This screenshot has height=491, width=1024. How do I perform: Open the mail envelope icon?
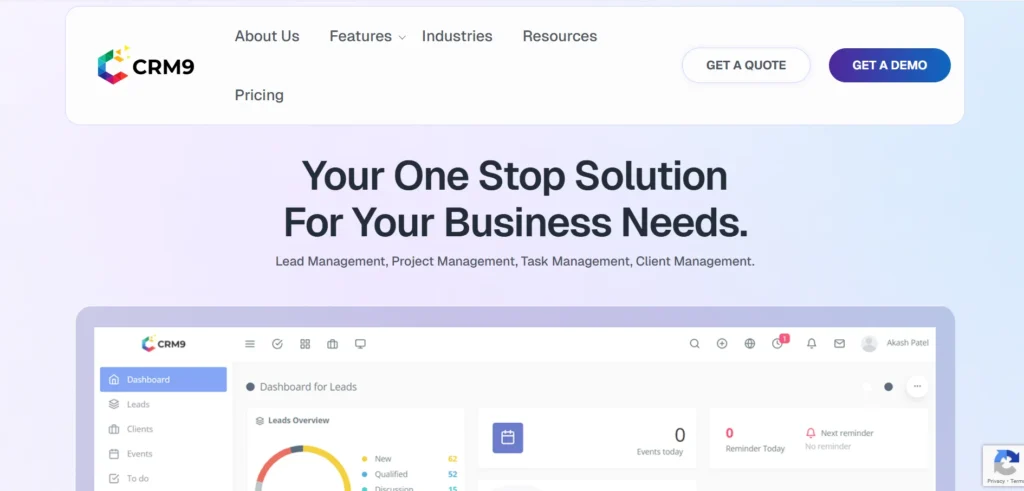839,344
